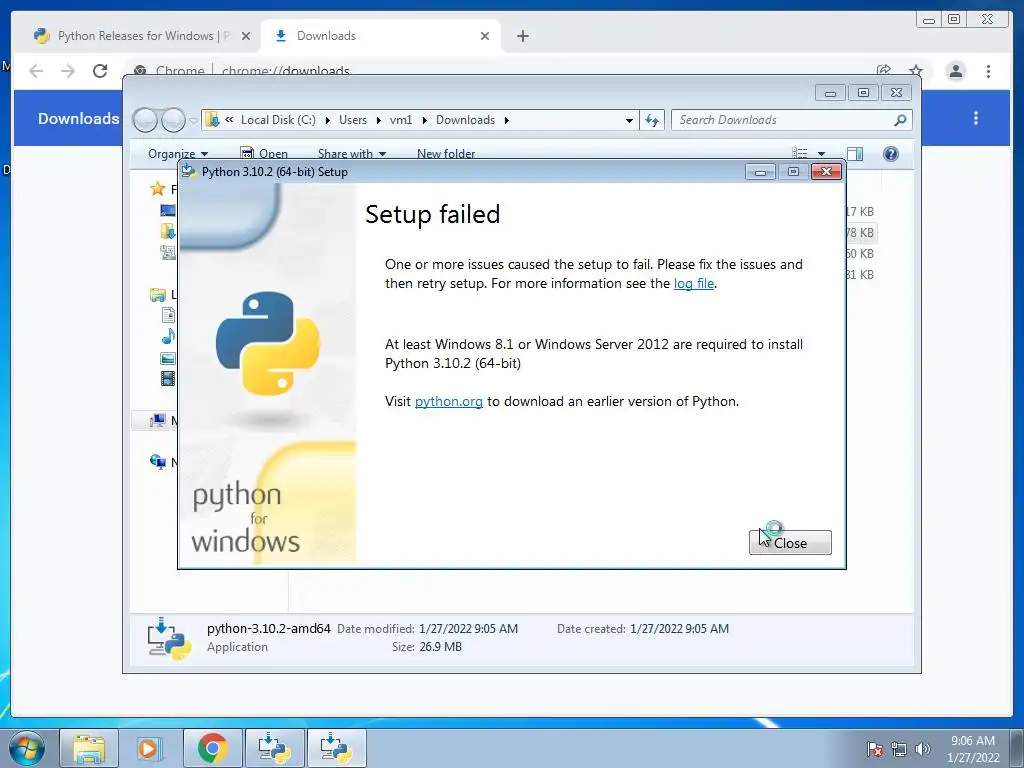
Task: Select the Pictures library icon
Action: (168, 358)
